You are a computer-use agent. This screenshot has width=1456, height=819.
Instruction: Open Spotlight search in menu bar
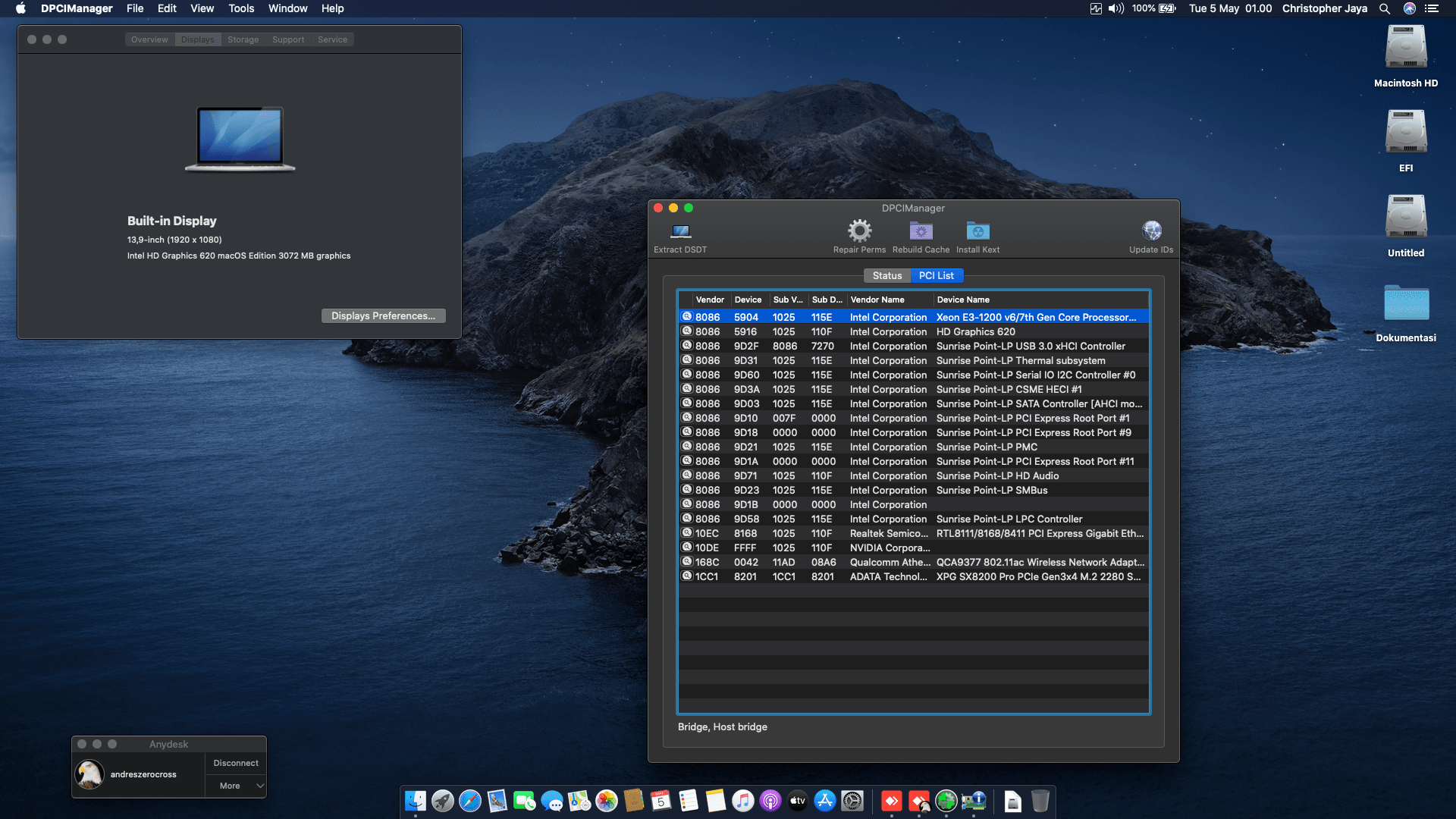point(1385,8)
